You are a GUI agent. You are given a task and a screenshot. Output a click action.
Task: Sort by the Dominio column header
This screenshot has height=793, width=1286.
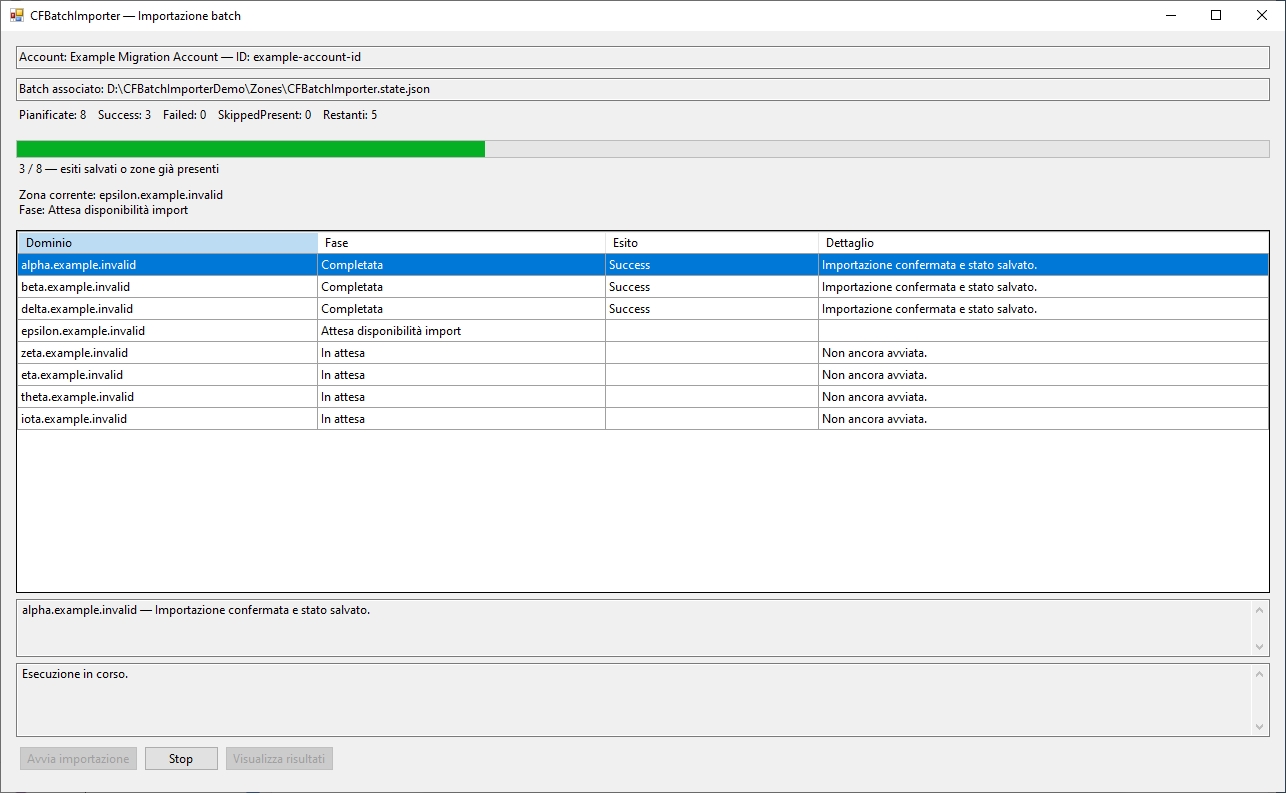[x=168, y=243]
